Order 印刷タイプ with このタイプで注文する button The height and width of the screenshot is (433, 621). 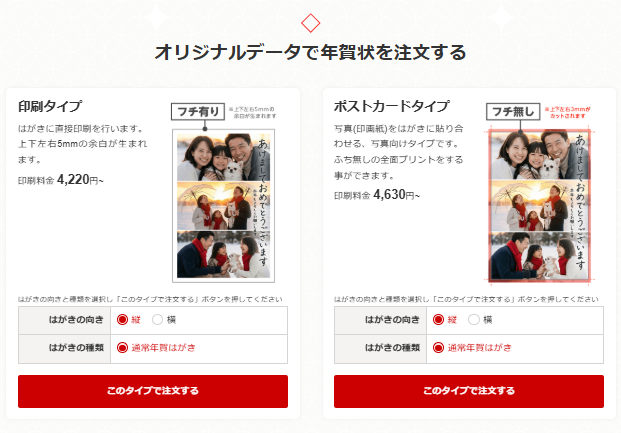[x=153, y=391]
